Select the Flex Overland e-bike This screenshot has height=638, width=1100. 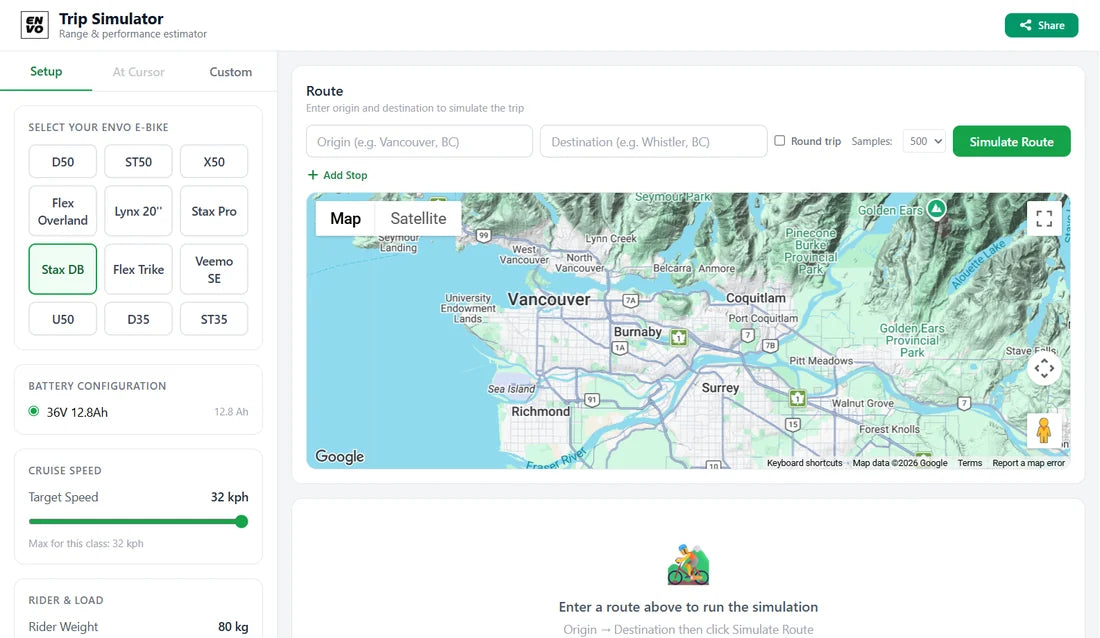tap(62, 211)
